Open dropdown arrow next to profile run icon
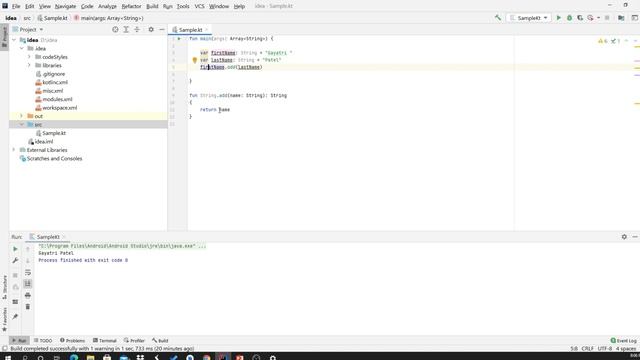The image size is (640, 360). [x=598, y=18]
